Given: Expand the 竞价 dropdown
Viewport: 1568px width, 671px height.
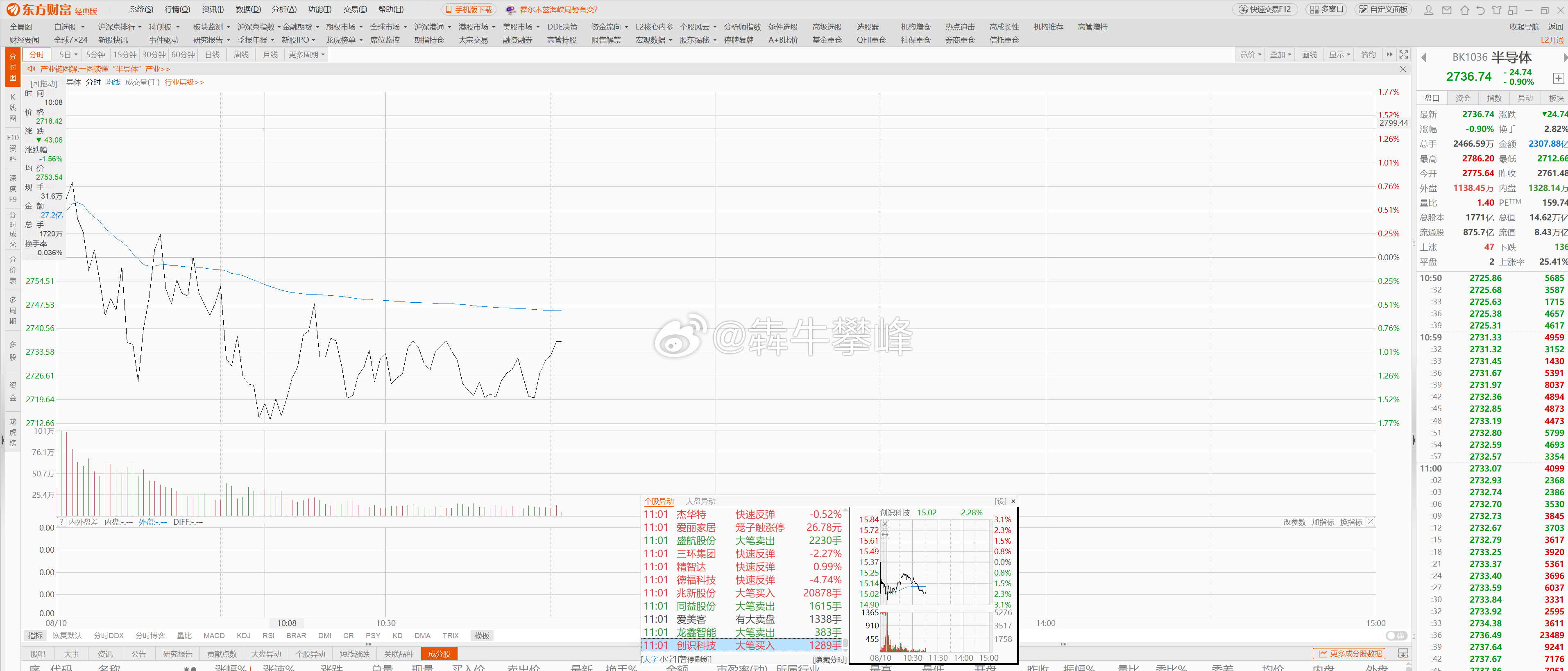Looking at the screenshot, I should [1251, 55].
